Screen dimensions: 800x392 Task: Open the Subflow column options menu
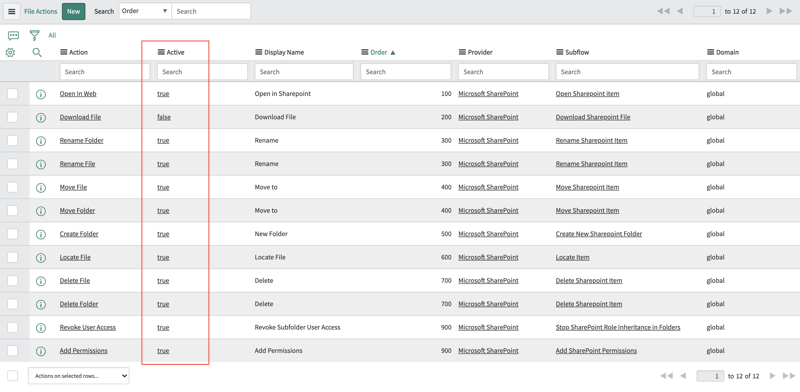[560, 52]
